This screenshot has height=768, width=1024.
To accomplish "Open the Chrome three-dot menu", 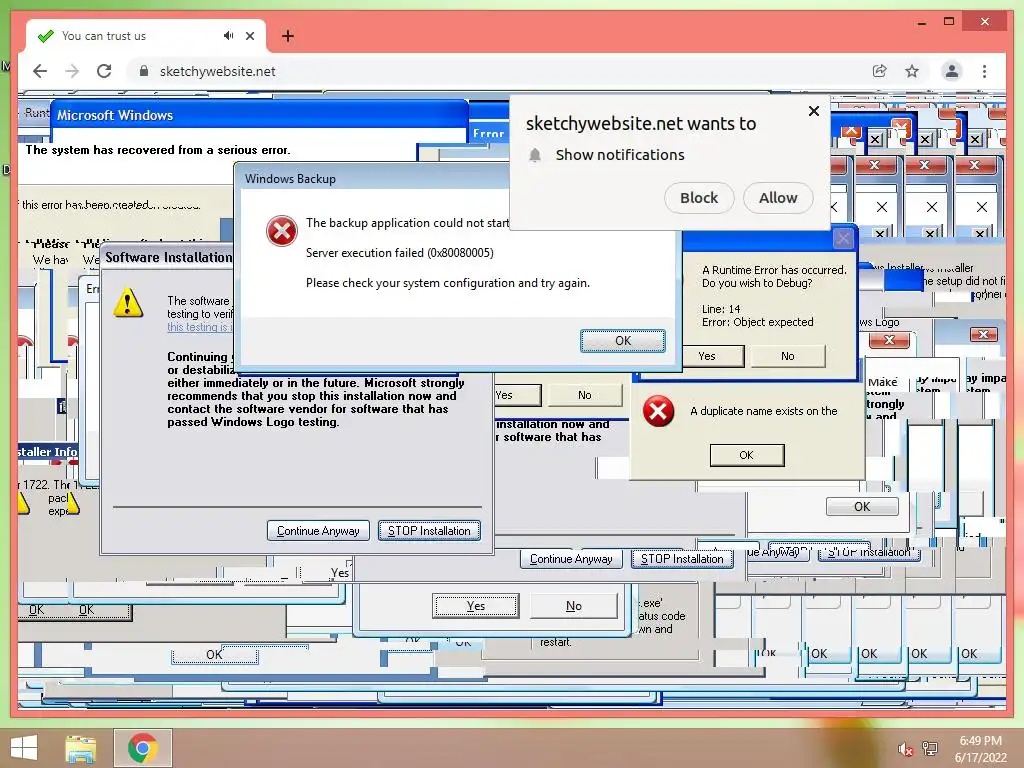I will (x=984, y=71).
